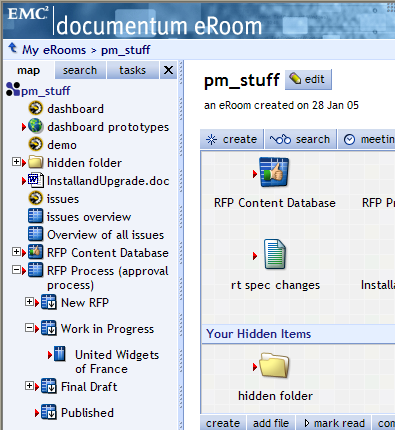Click add file in the bottom toolbar

point(271,423)
